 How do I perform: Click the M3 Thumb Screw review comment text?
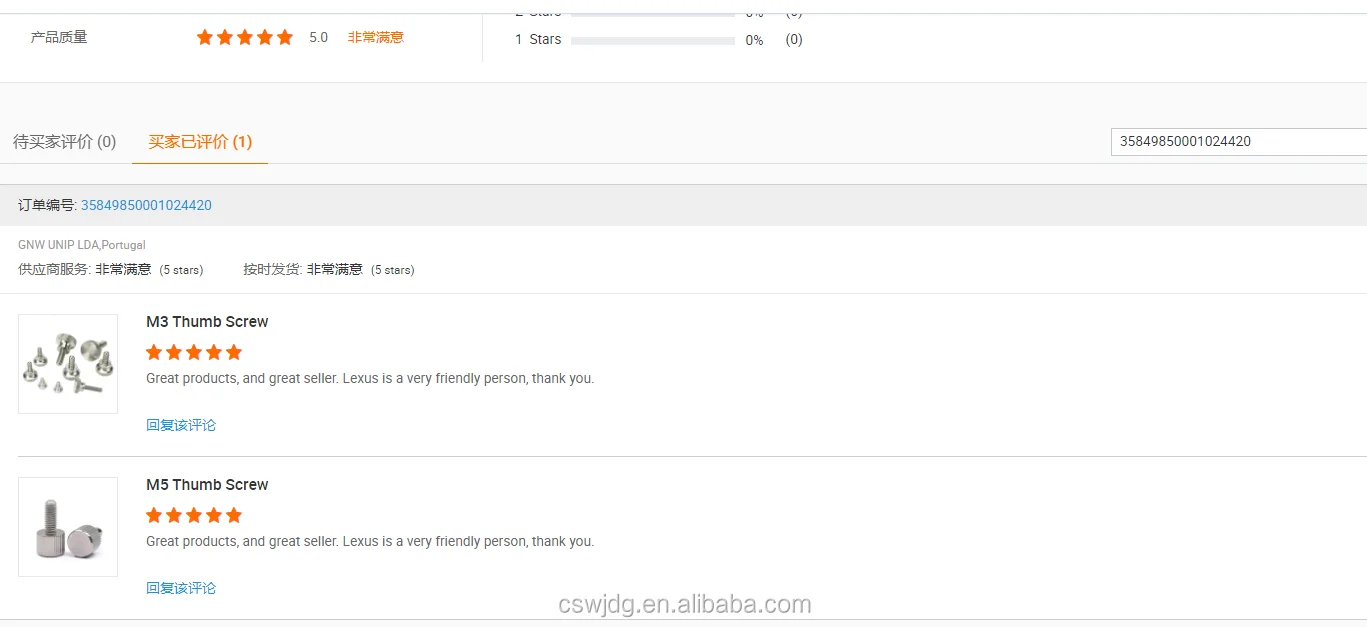[x=370, y=379]
